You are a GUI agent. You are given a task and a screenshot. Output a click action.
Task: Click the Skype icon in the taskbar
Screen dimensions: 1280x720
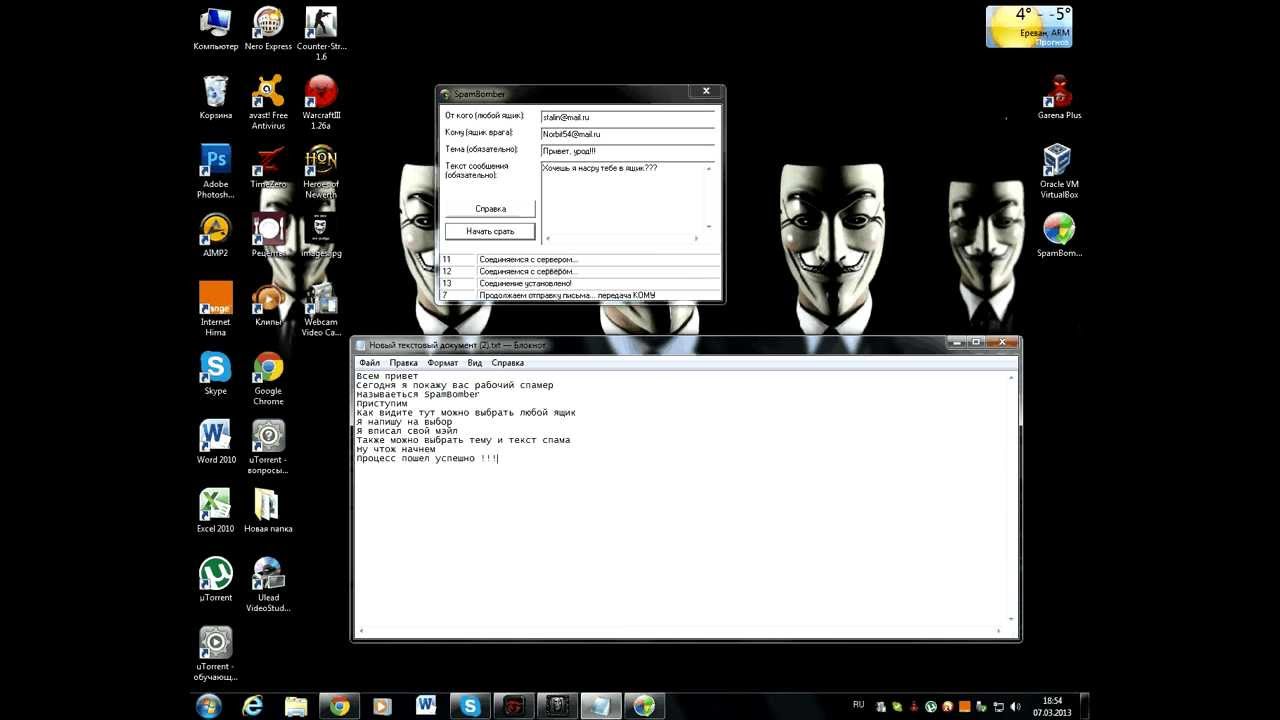pos(470,706)
